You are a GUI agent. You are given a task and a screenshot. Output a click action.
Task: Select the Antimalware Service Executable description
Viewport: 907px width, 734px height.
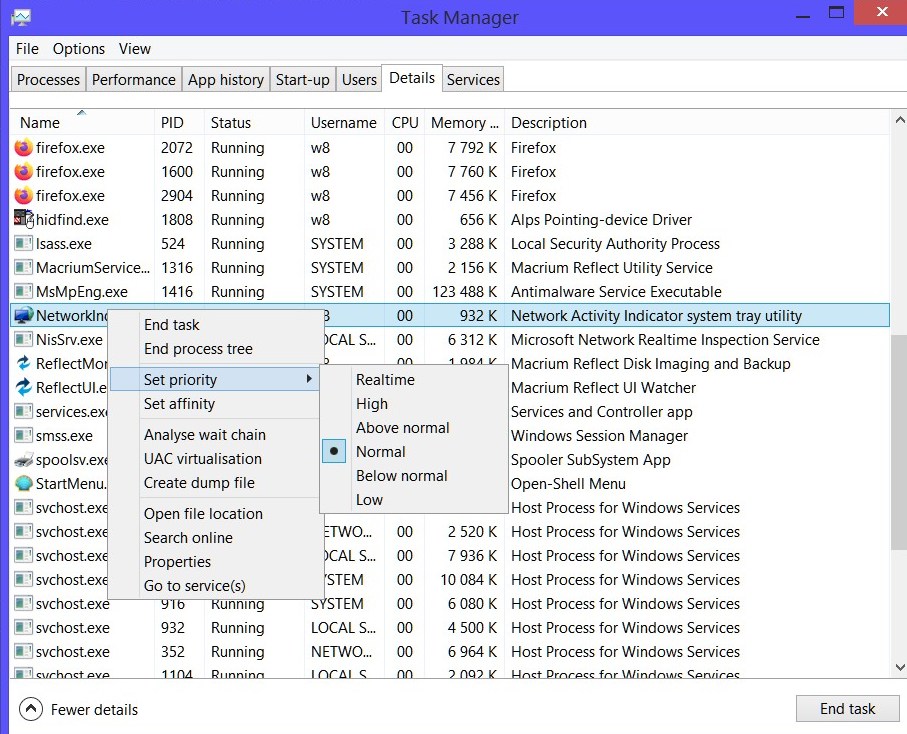(616, 292)
